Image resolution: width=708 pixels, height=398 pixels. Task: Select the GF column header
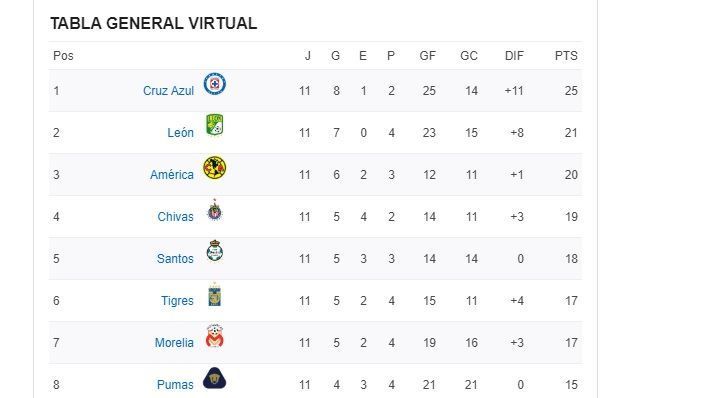427,56
